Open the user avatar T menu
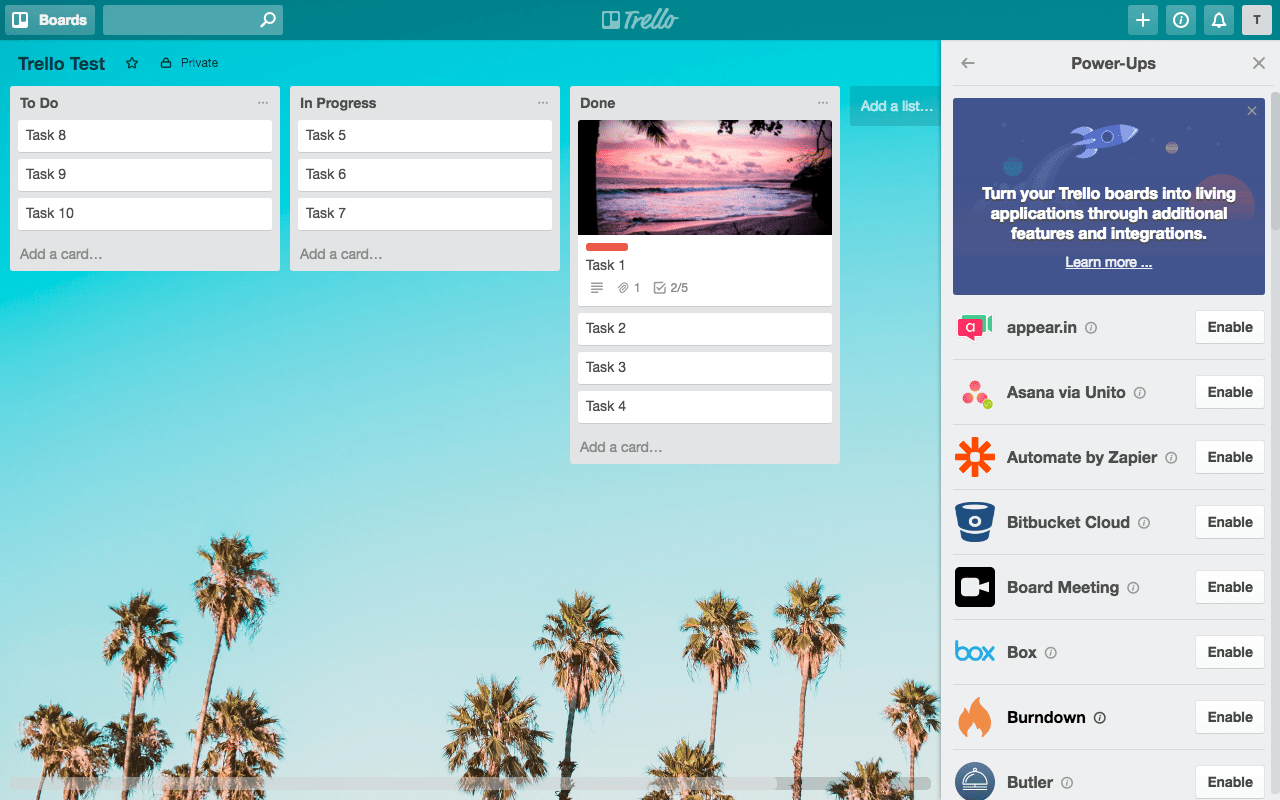 click(x=1257, y=20)
